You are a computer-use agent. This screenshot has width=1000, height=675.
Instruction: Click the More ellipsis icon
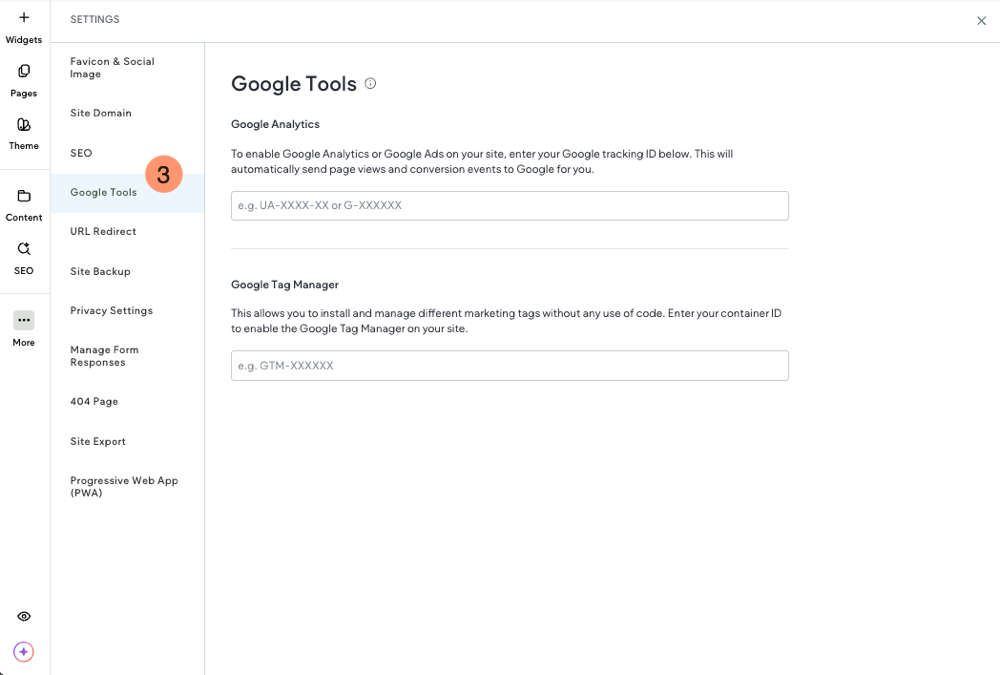tap(24, 320)
